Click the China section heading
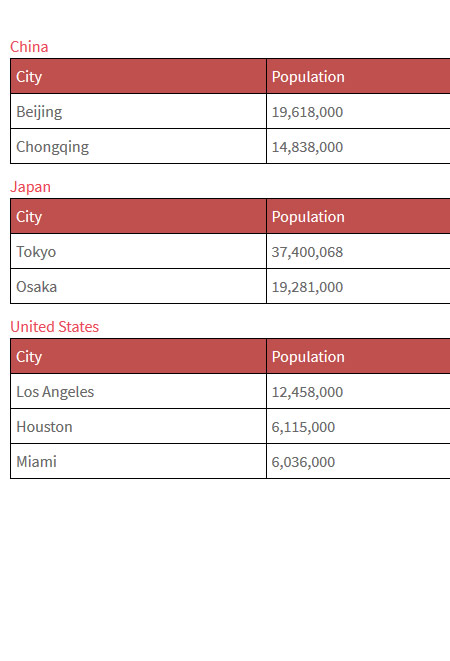The width and height of the screenshot is (450, 661). [x=29, y=47]
